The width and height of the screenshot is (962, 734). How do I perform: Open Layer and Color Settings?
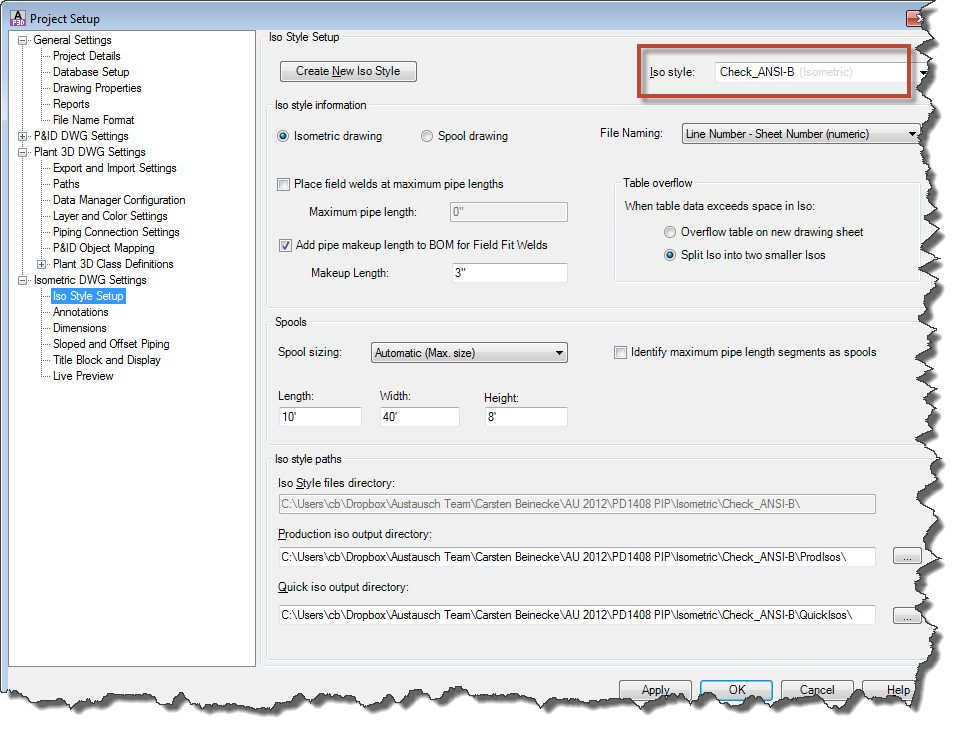click(x=110, y=215)
